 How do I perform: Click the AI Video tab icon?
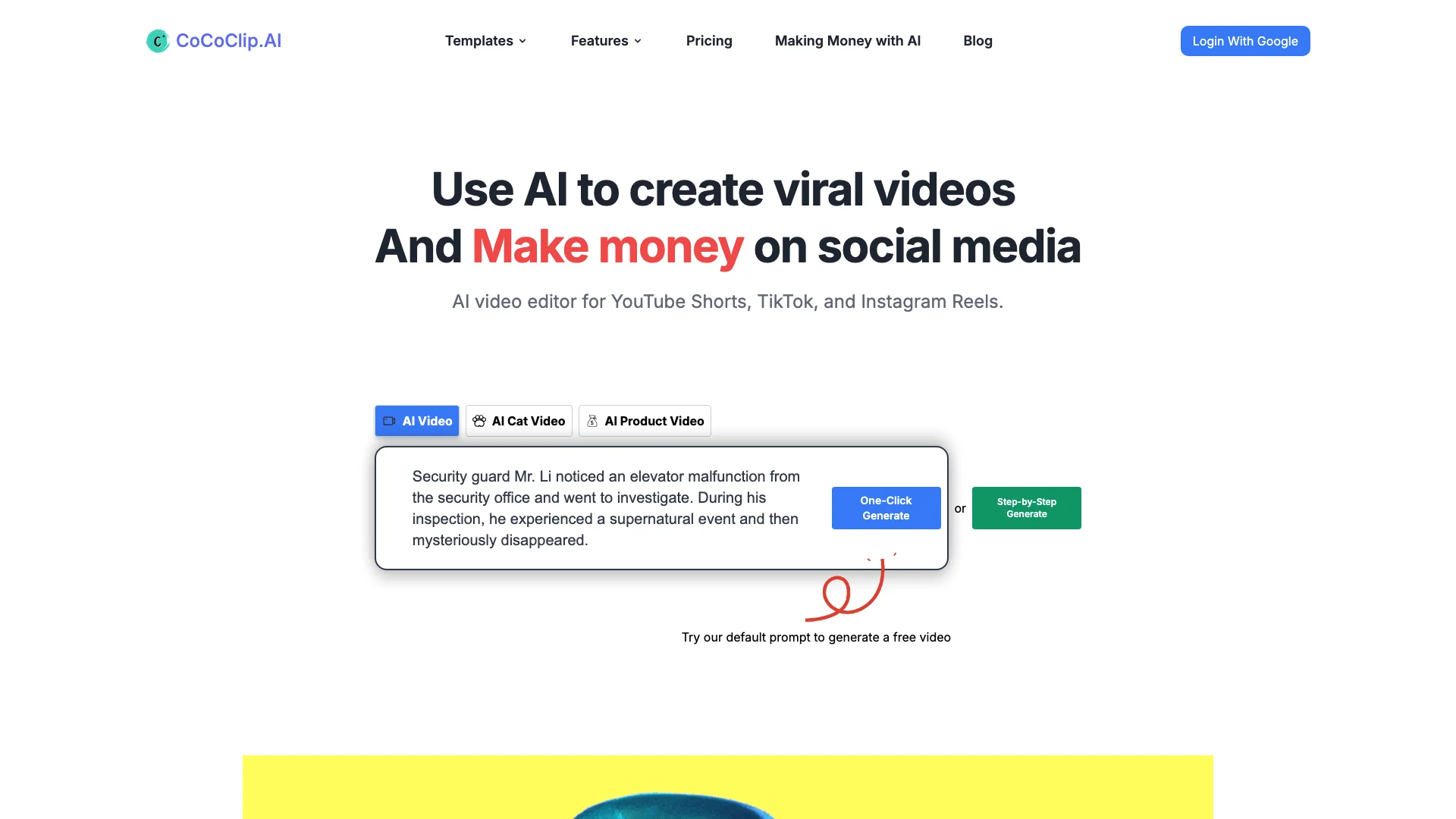pos(388,420)
